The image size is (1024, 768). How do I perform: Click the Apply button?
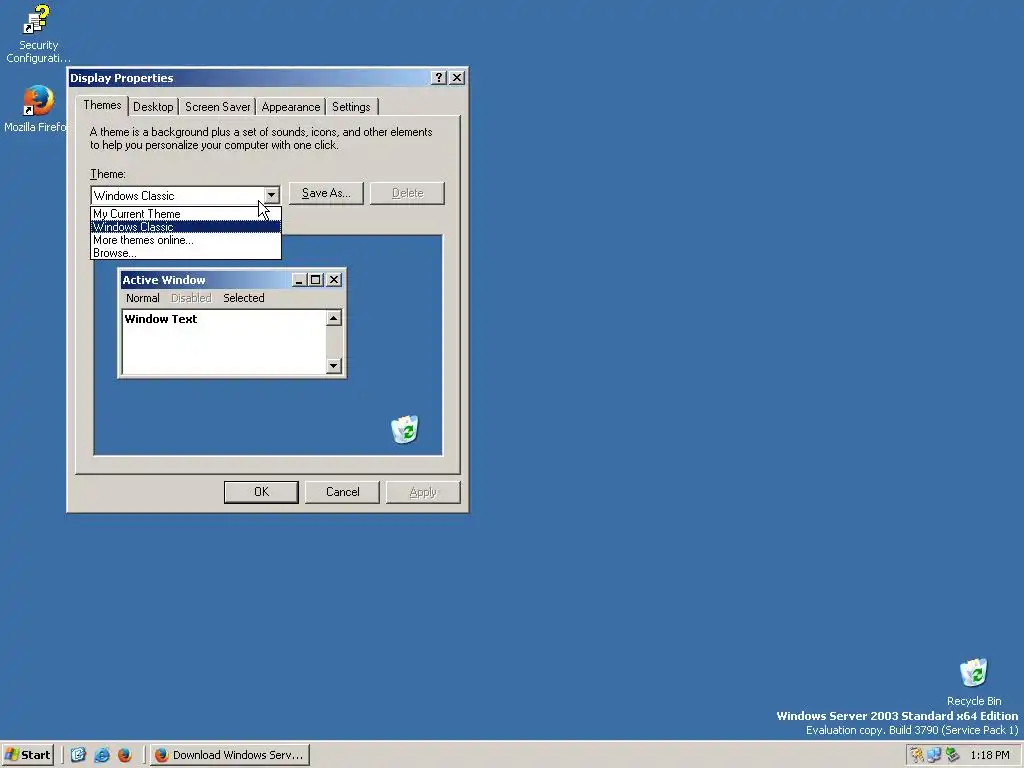(423, 492)
